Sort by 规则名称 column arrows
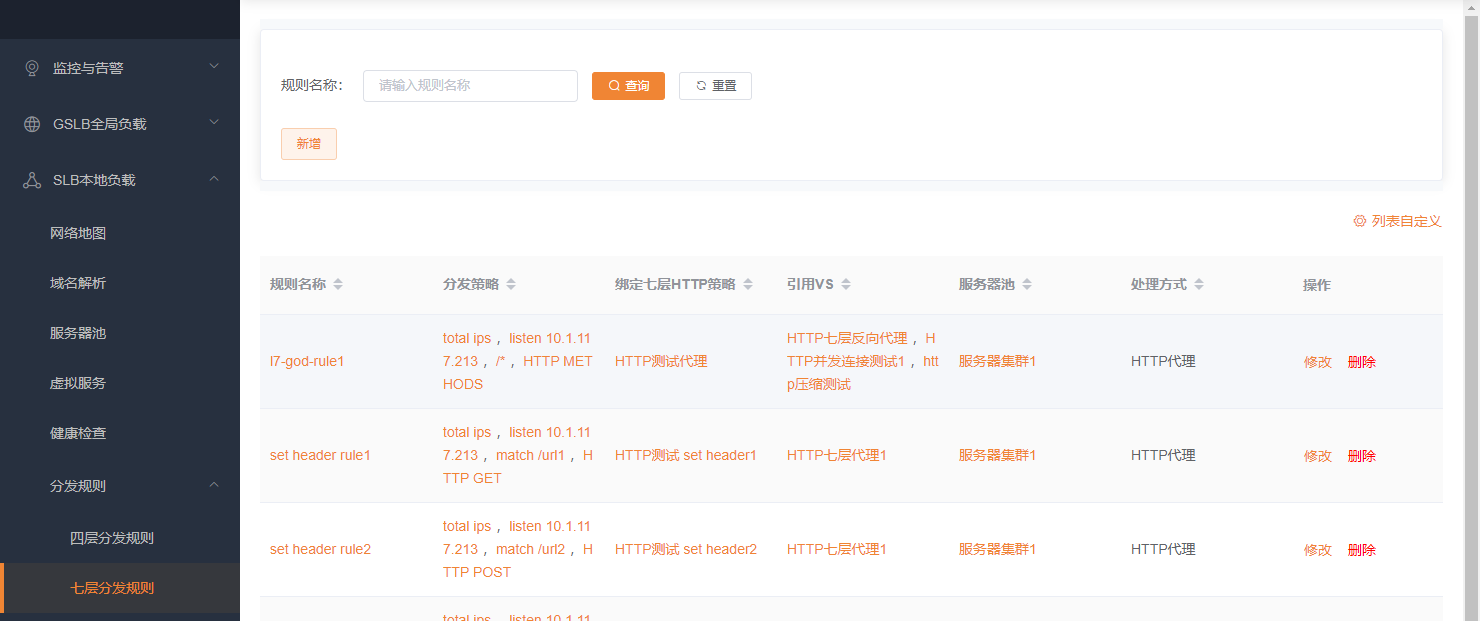The image size is (1480, 621). pyautogui.click(x=338, y=285)
